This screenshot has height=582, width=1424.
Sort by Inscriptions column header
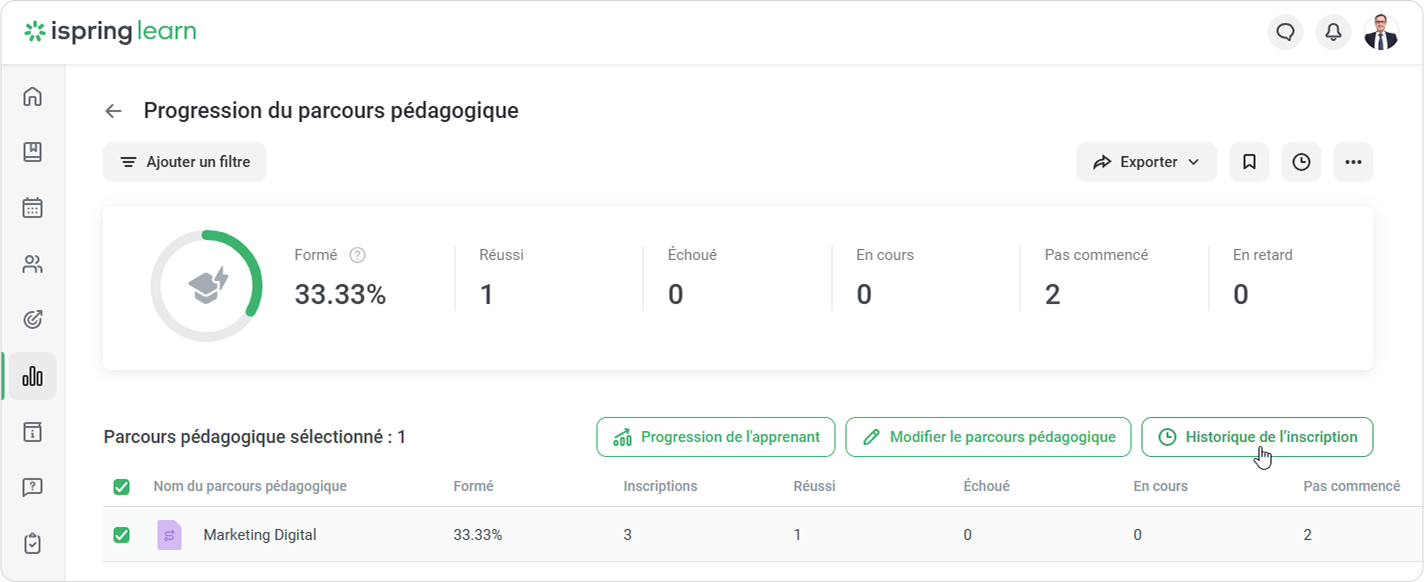tap(660, 486)
